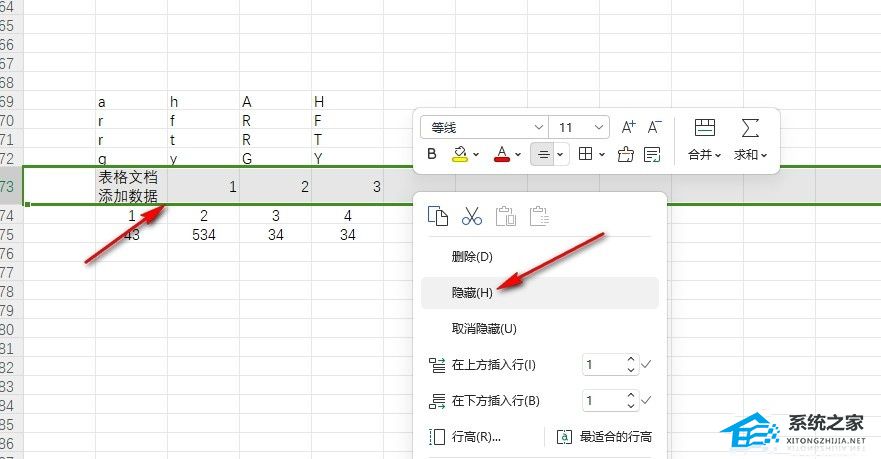Select the cell with lowercase h in row 69
The image size is (881, 459).
(x=203, y=101)
